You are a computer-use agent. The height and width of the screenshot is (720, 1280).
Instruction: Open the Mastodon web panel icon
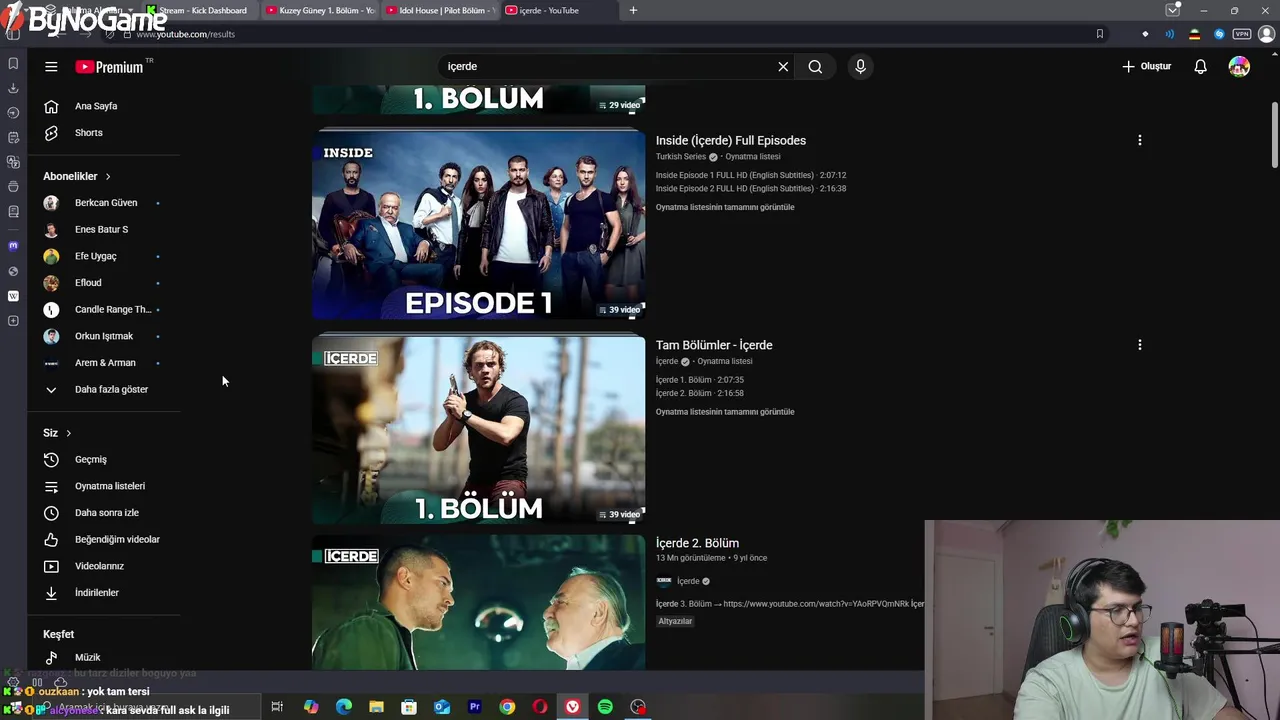click(13, 246)
